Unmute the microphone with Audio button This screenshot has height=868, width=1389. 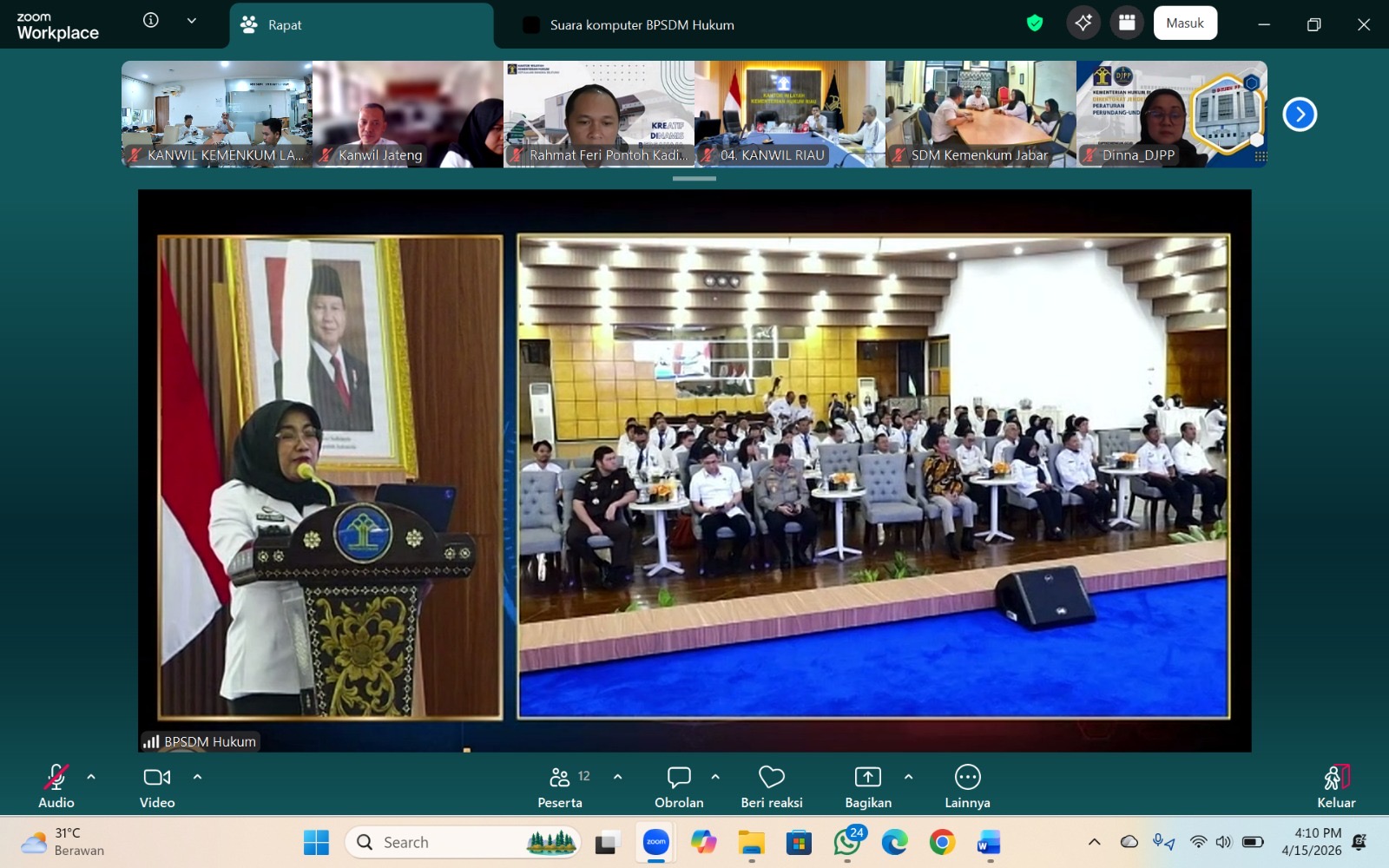[x=56, y=786]
